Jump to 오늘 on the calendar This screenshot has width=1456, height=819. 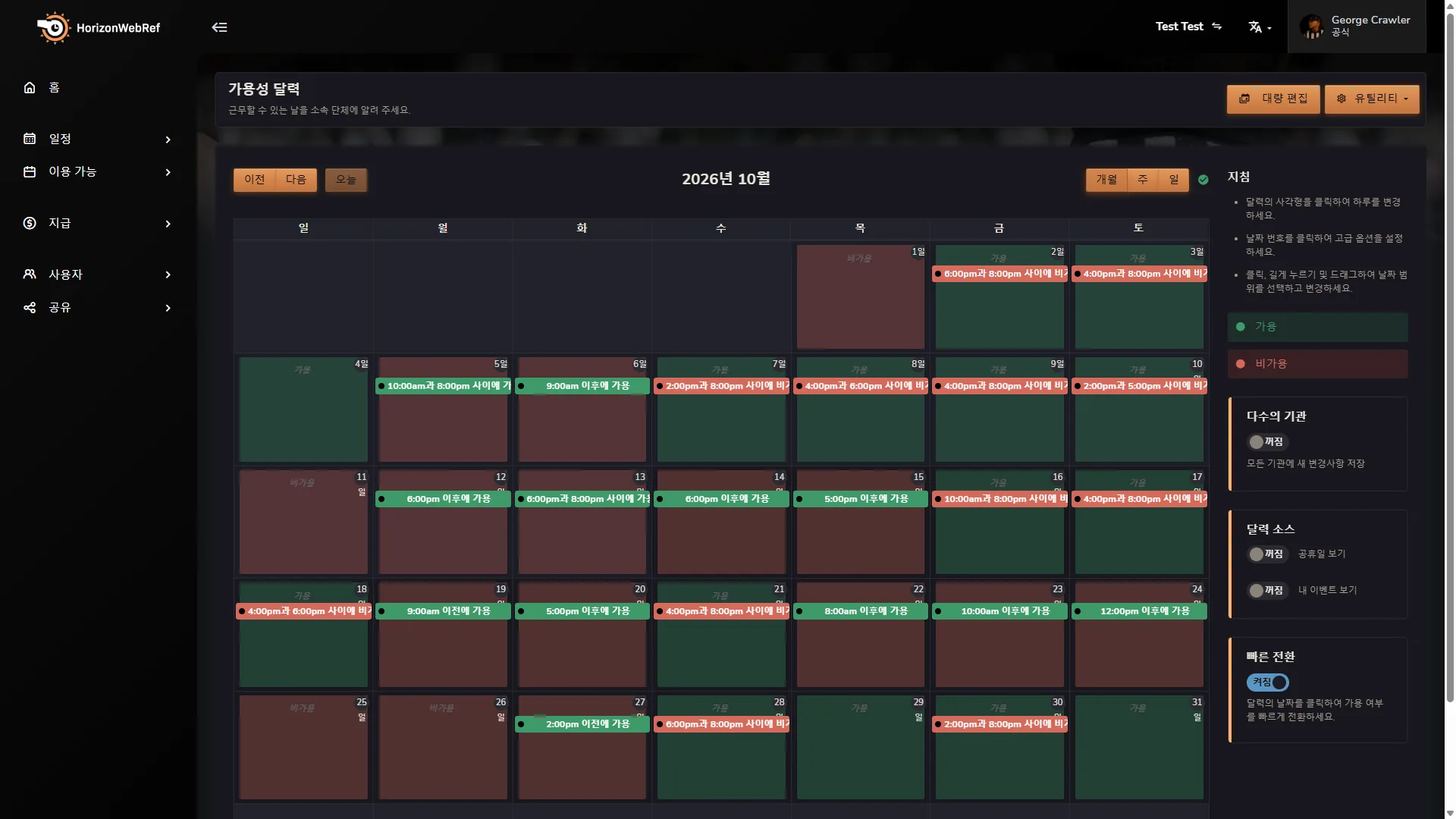coord(346,180)
